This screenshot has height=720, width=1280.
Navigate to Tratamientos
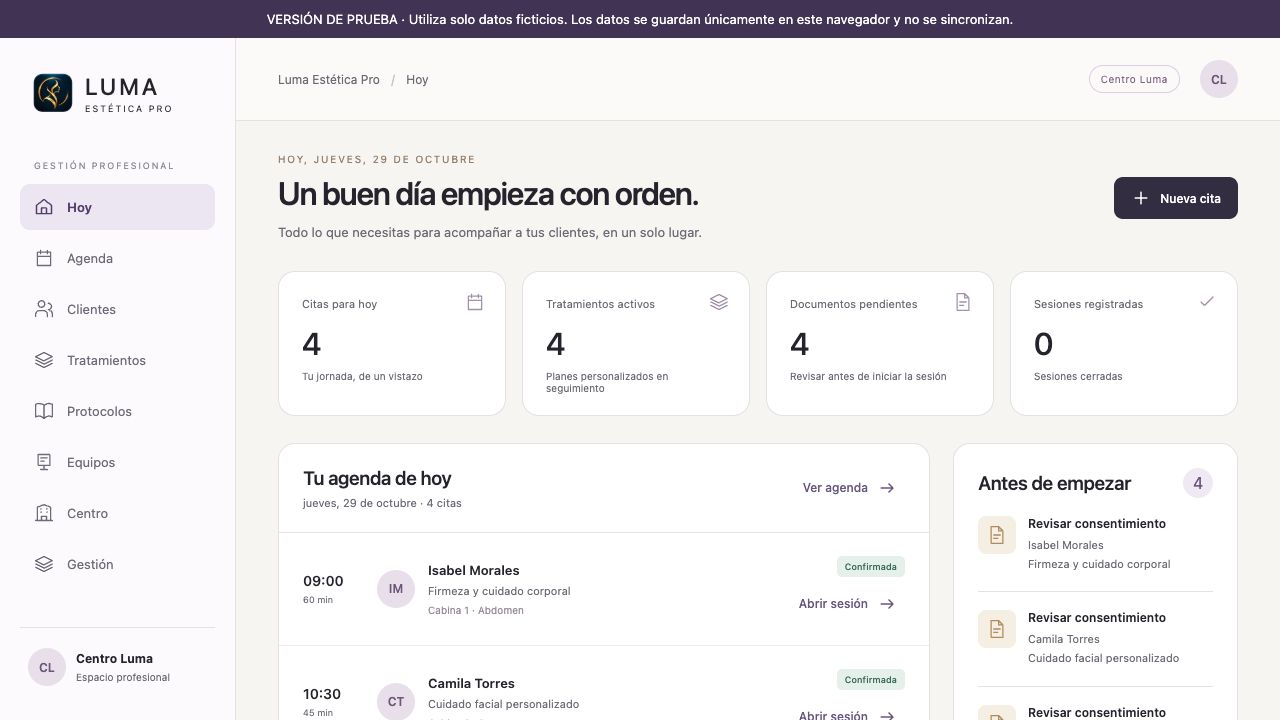117,360
